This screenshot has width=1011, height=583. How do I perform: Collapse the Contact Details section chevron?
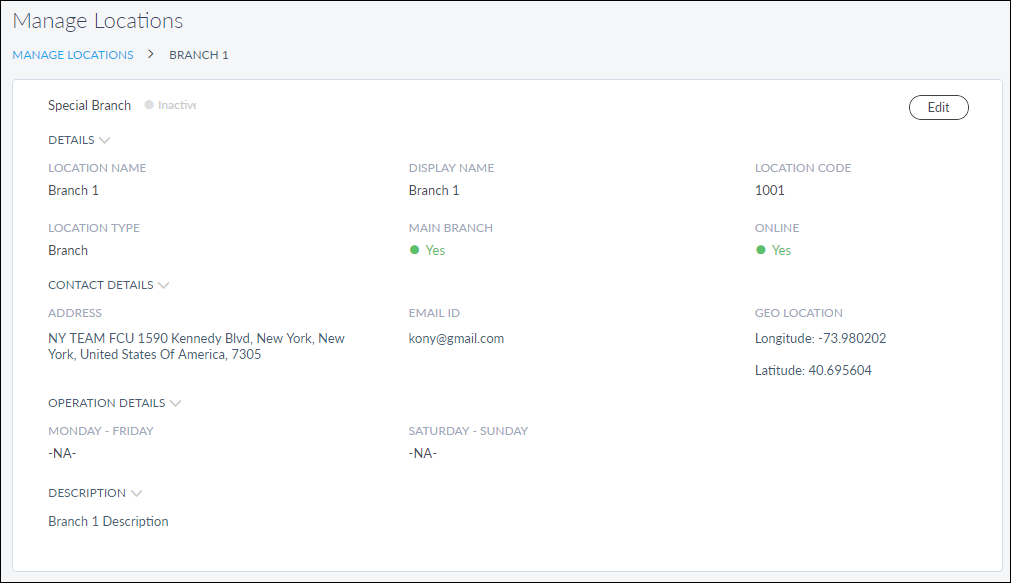click(x=164, y=285)
